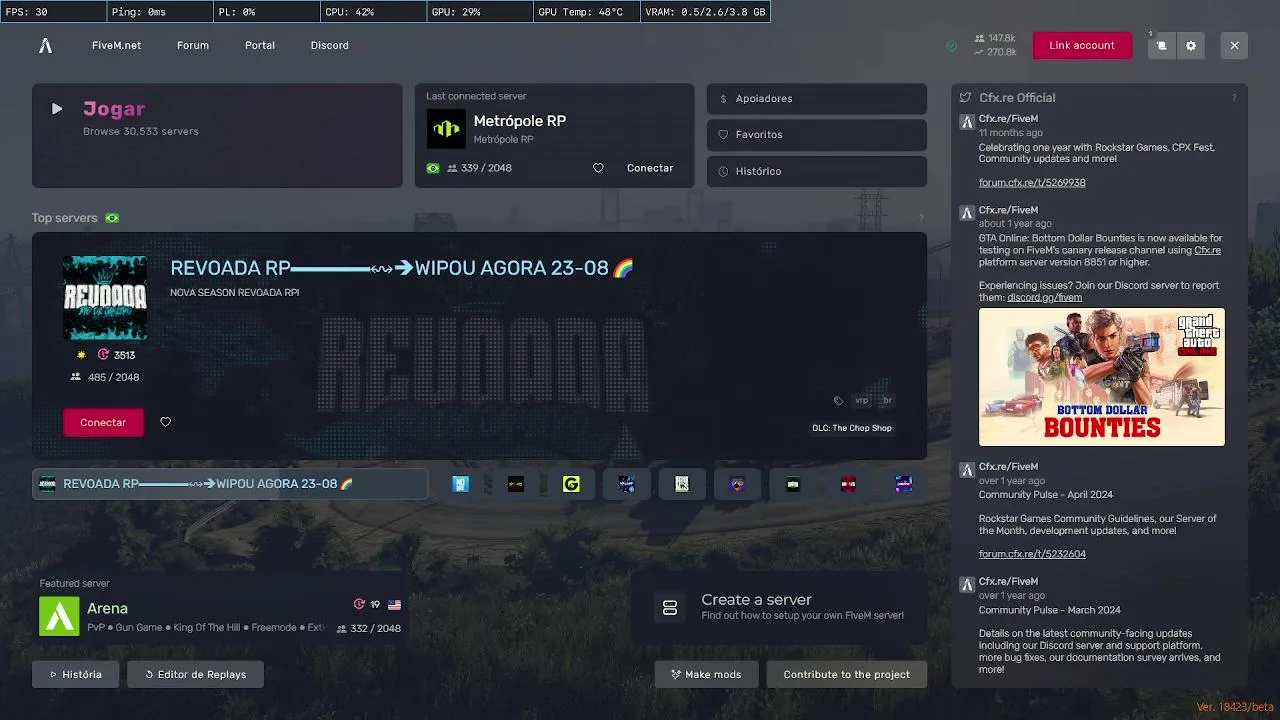Viewport: 1280px width, 720px height.
Task: Click the REVOADA server logo image
Action: 105,298
